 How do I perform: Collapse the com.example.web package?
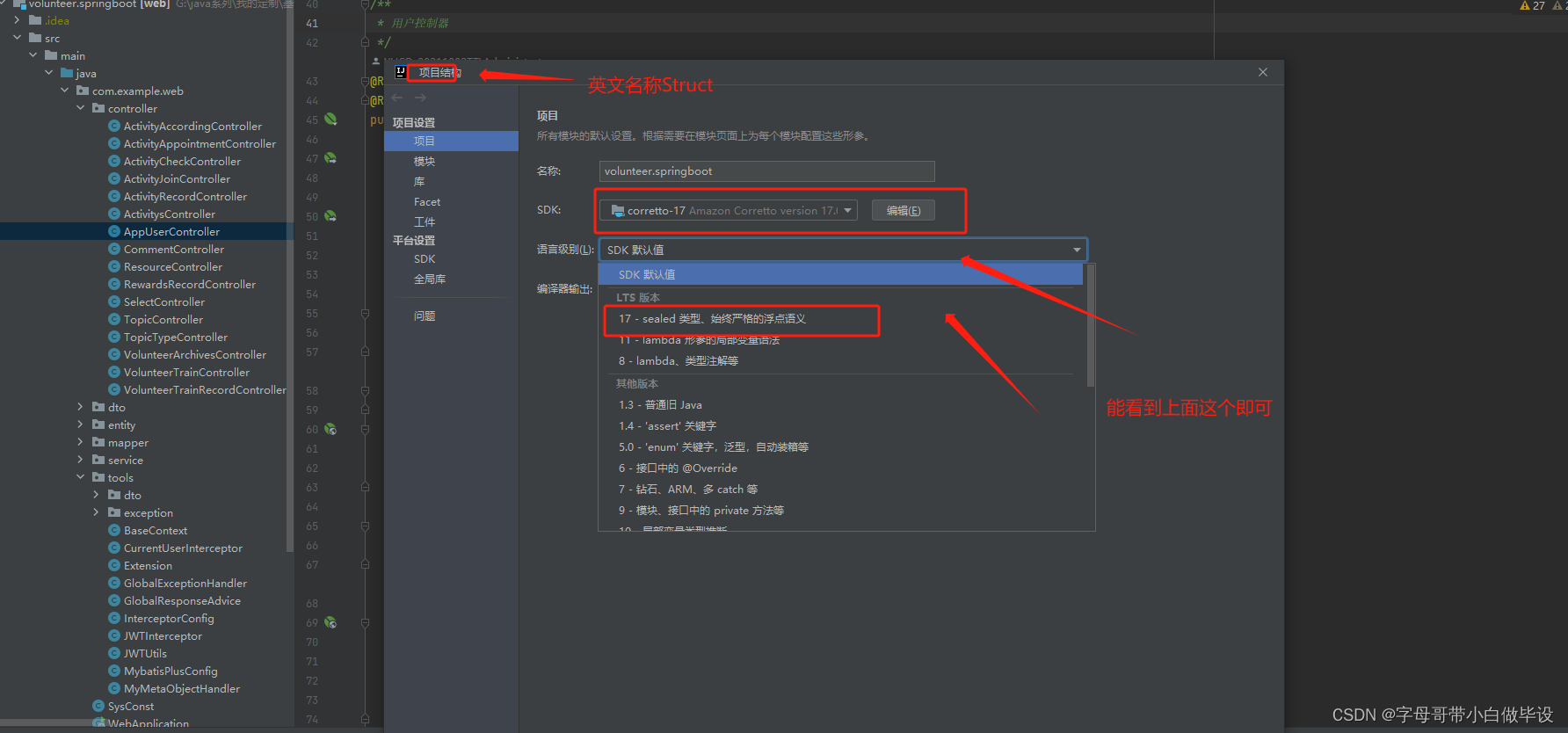[64, 91]
